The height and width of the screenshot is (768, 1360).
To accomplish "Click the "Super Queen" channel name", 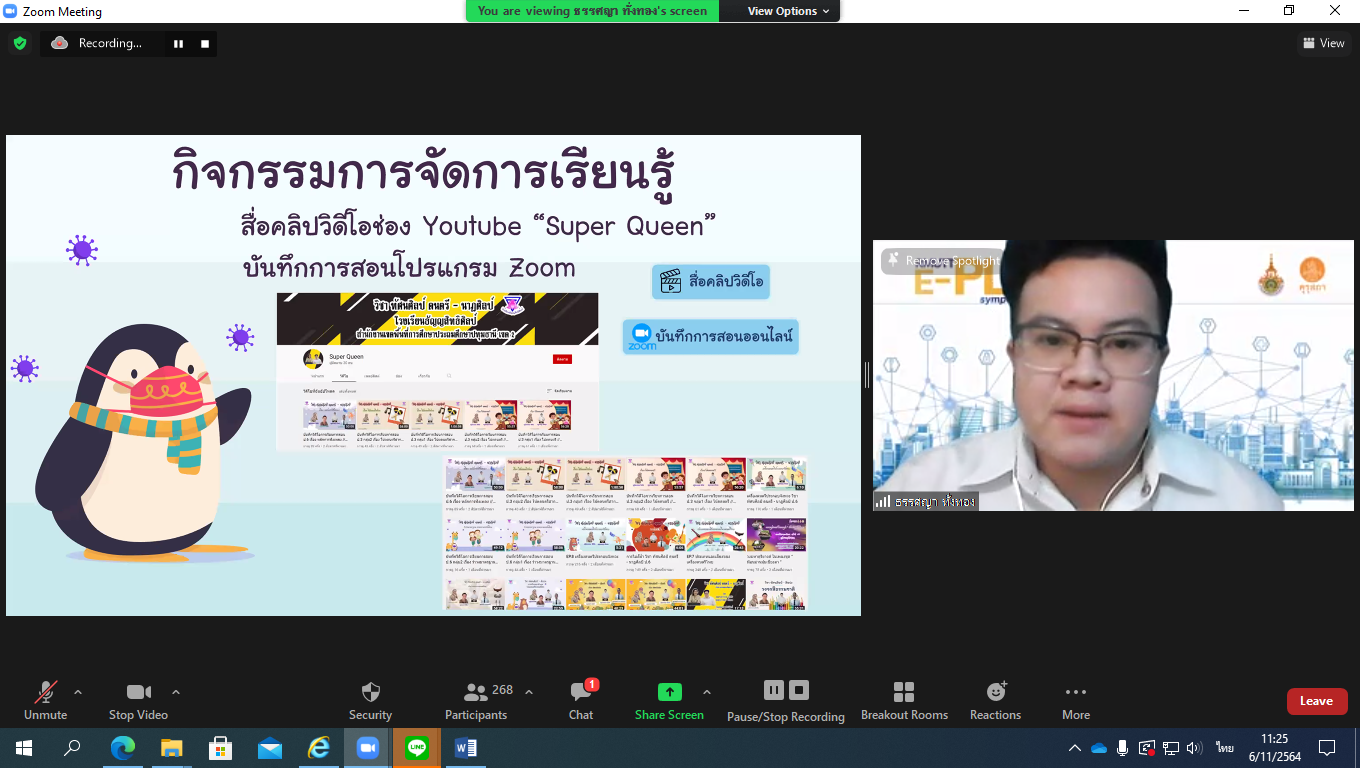I will tap(347, 357).
